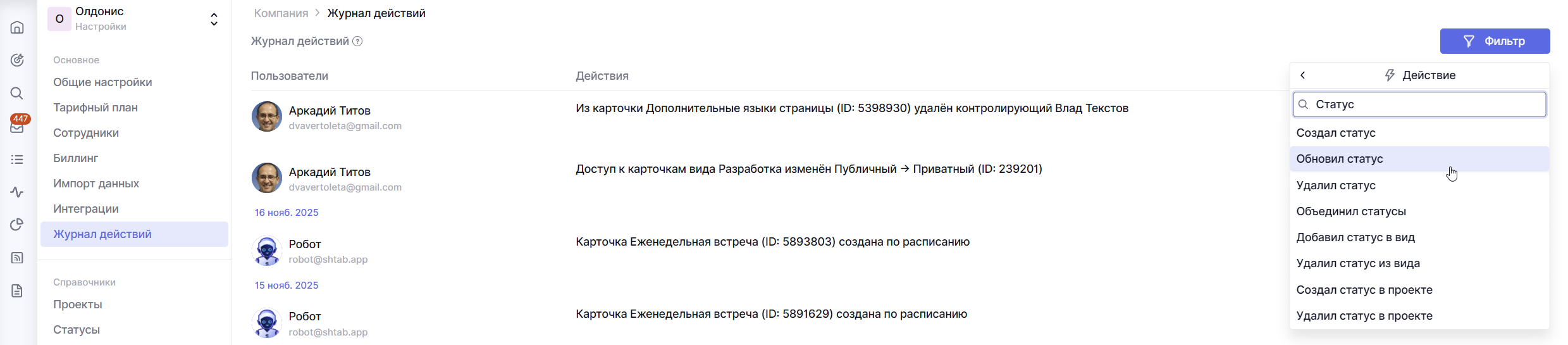The image size is (1568, 345).
Task: Open the pie chart reports icon
Action: pyautogui.click(x=17, y=225)
